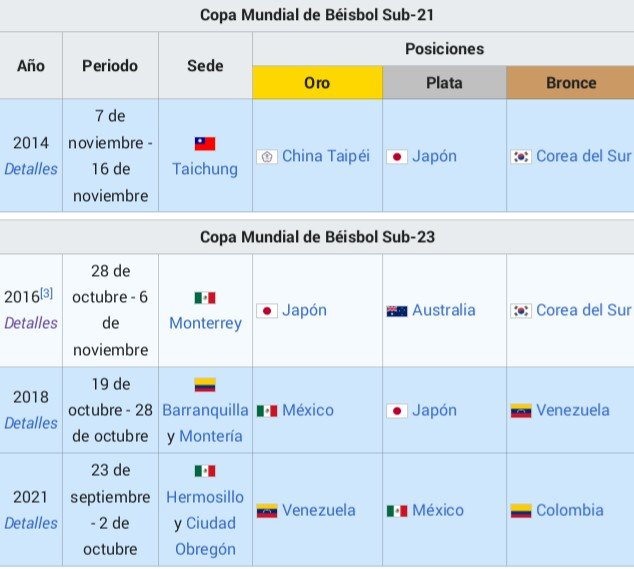Follow the Montería link
The image size is (634, 569).
[x=211, y=436]
